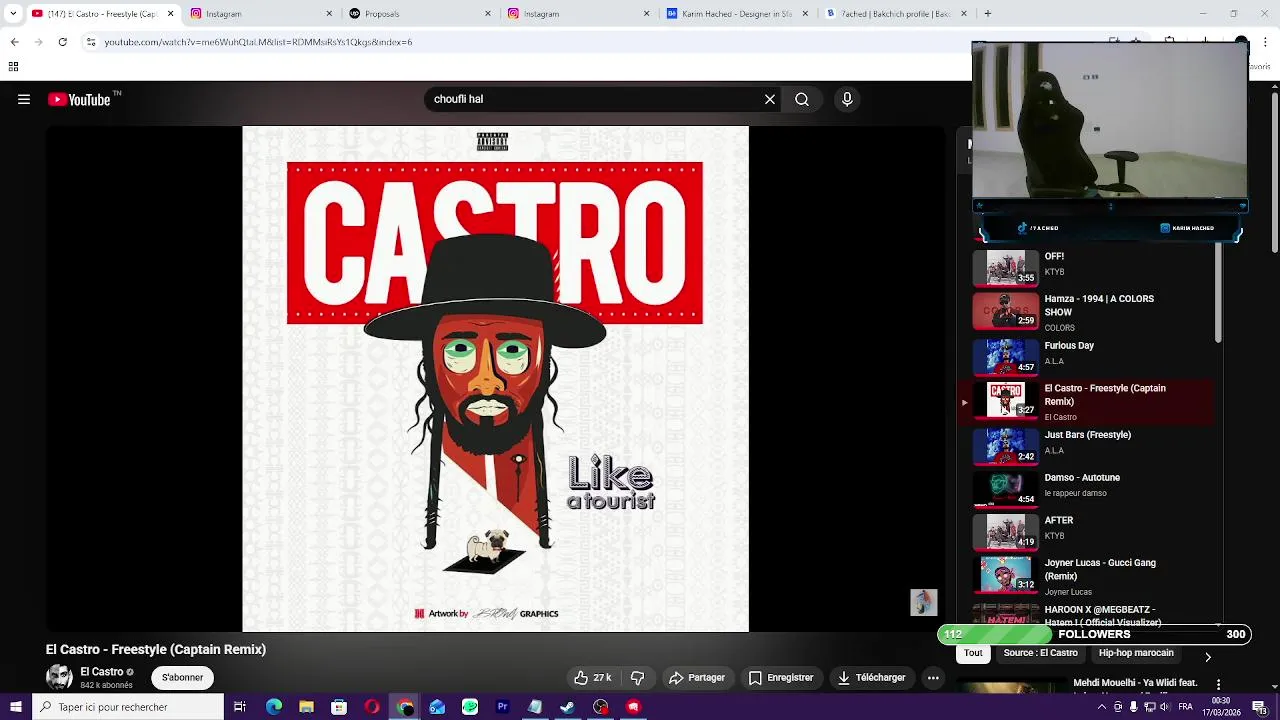This screenshot has height=720, width=1280.
Task: Like the video with the 27 k thumbs-up
Action: (592, 678)
